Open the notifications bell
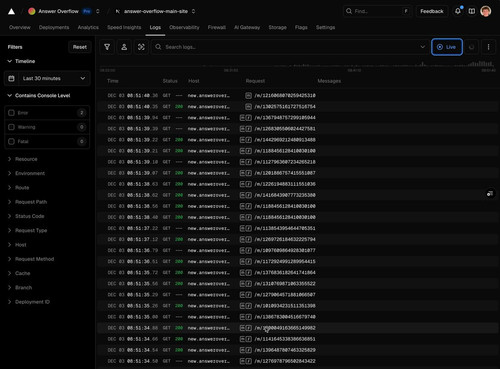The image size is (500, 369). pyautogui.click(x=458, y=11)
